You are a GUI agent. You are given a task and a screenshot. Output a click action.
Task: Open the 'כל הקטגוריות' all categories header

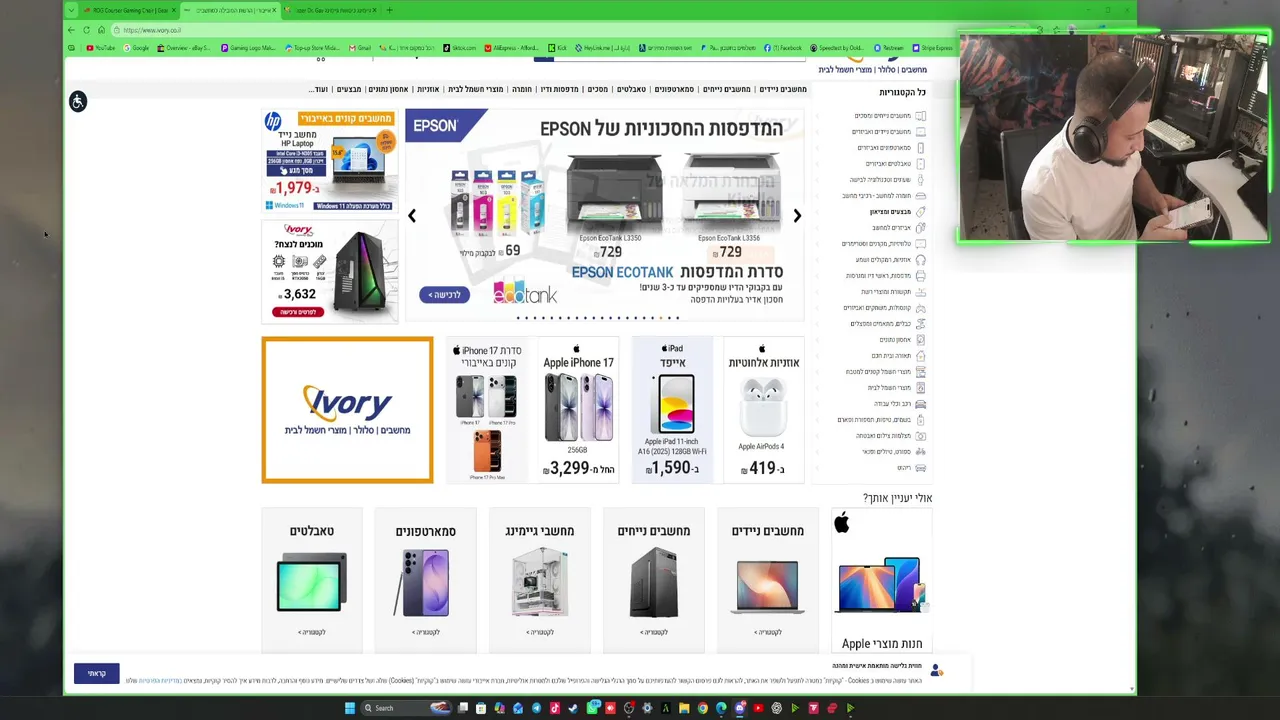coord(902,92)
